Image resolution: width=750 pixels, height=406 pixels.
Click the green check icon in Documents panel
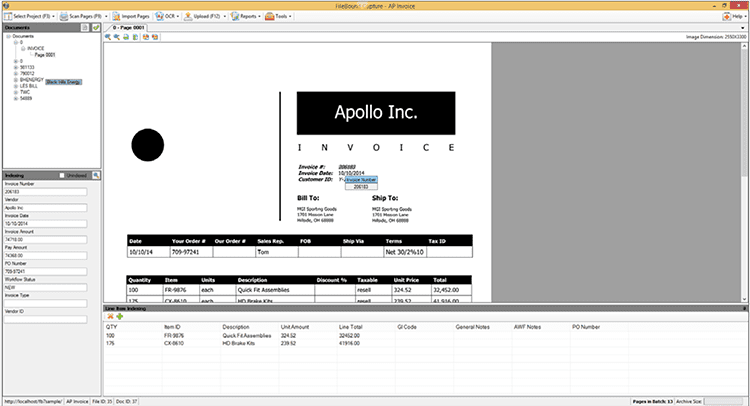[96, 28]
